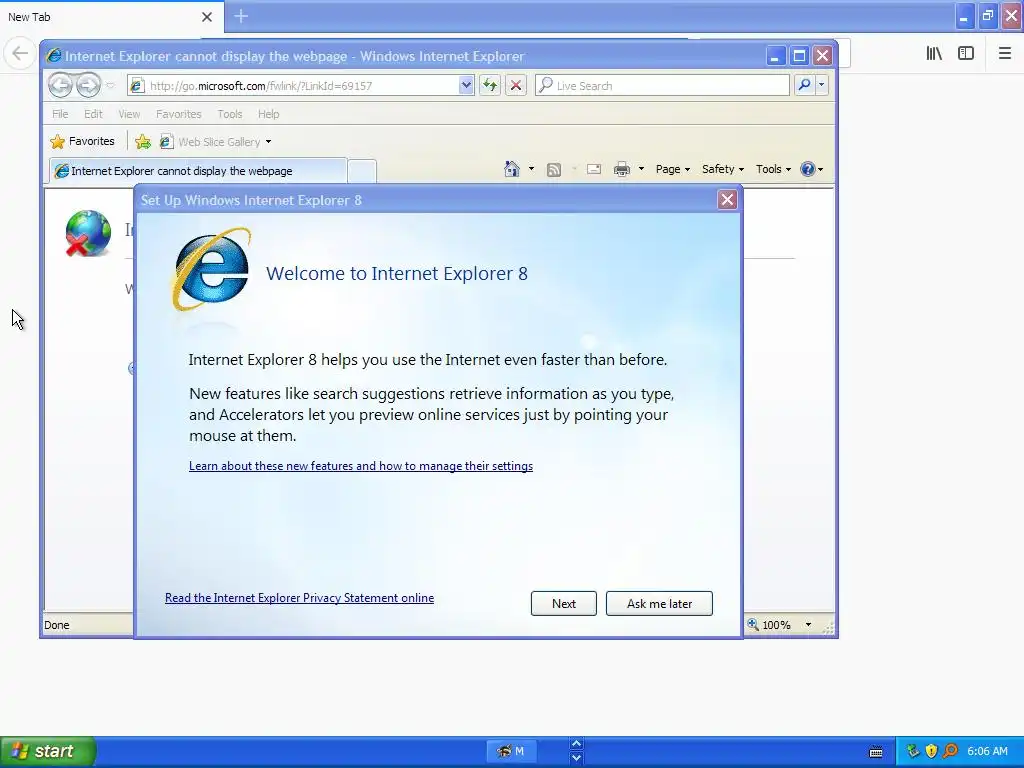Open the Internet Explorer Privacy Statement link

(x=299, y=598)
